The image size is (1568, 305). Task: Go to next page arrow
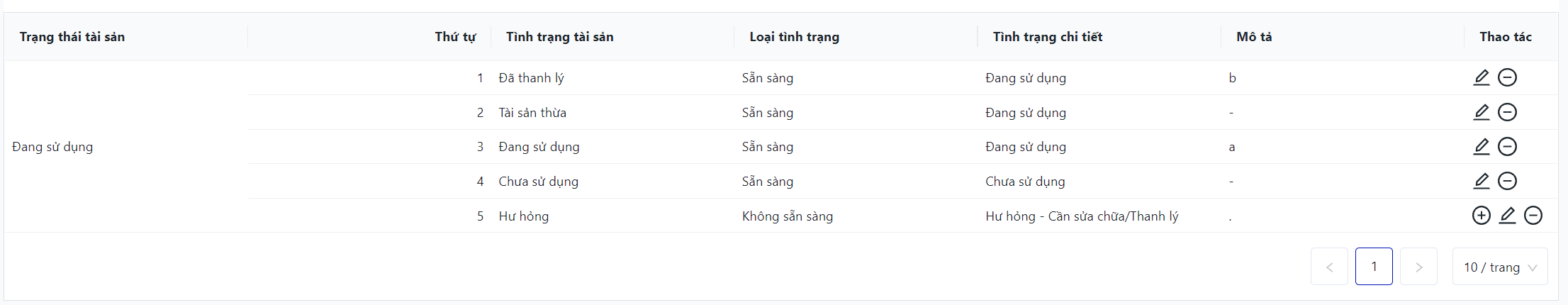pos(1418,267)
